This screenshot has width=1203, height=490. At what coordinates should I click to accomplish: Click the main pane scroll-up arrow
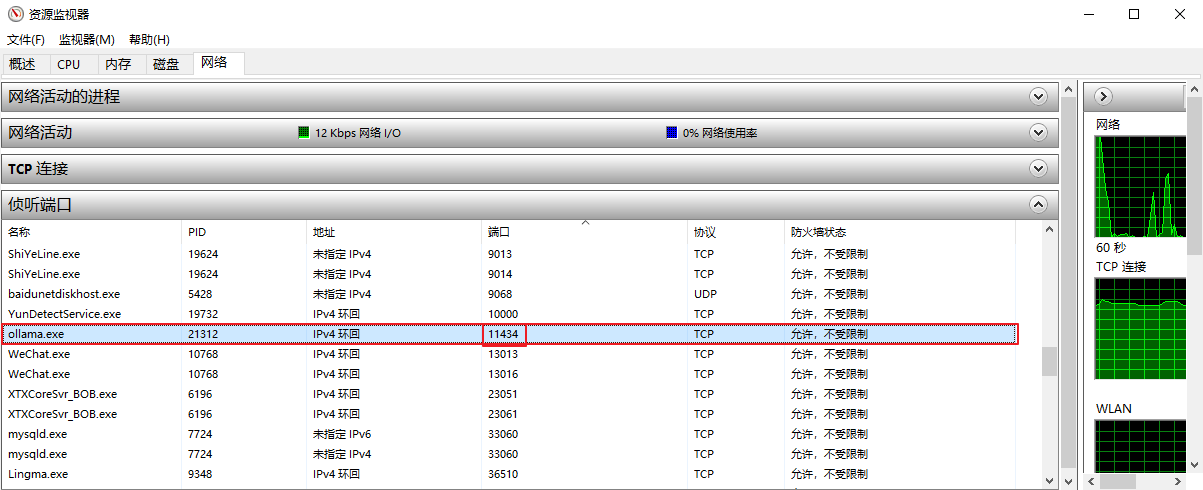coord(1068,89)
